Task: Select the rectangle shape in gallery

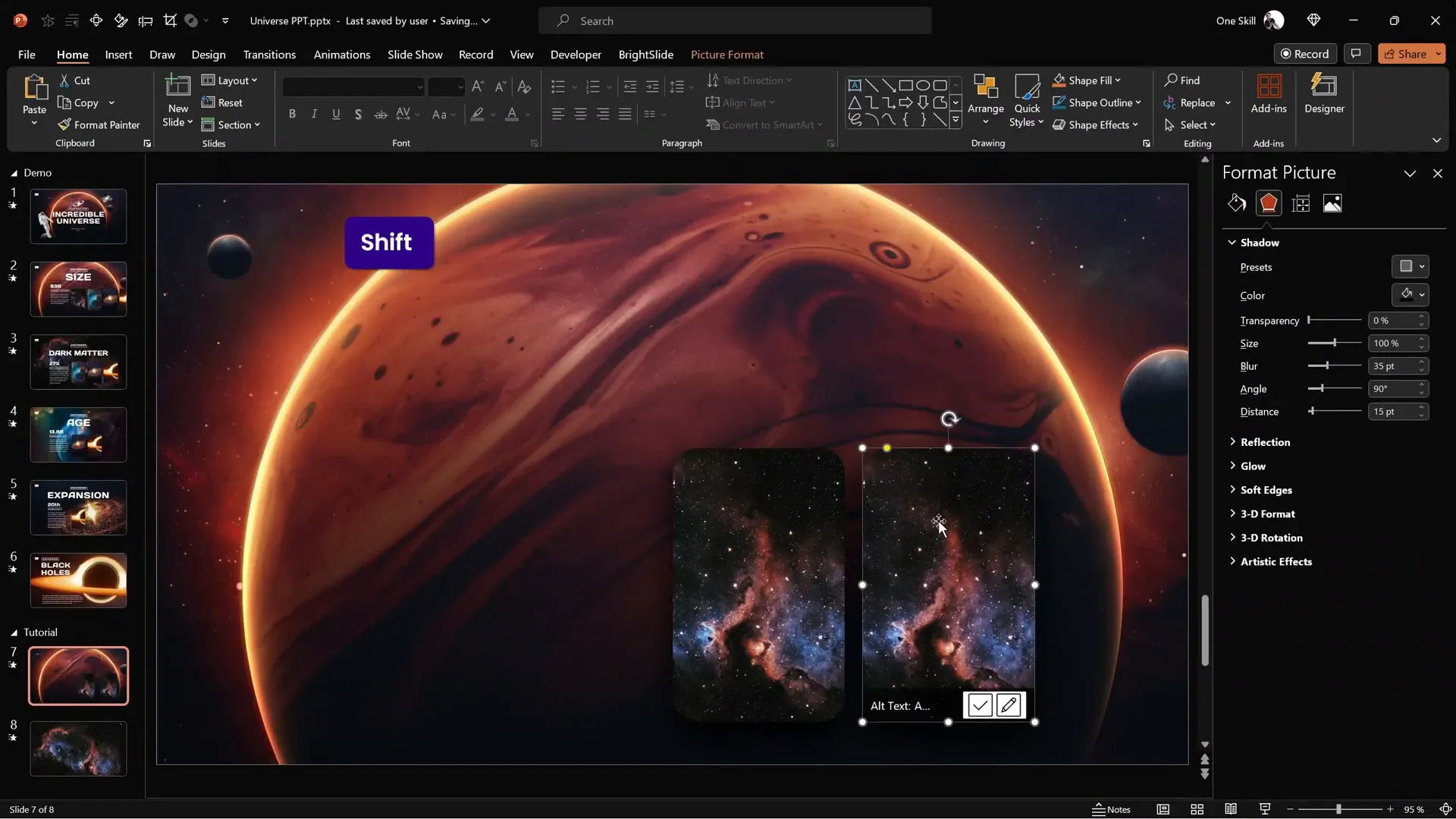Action: (905, 85)
